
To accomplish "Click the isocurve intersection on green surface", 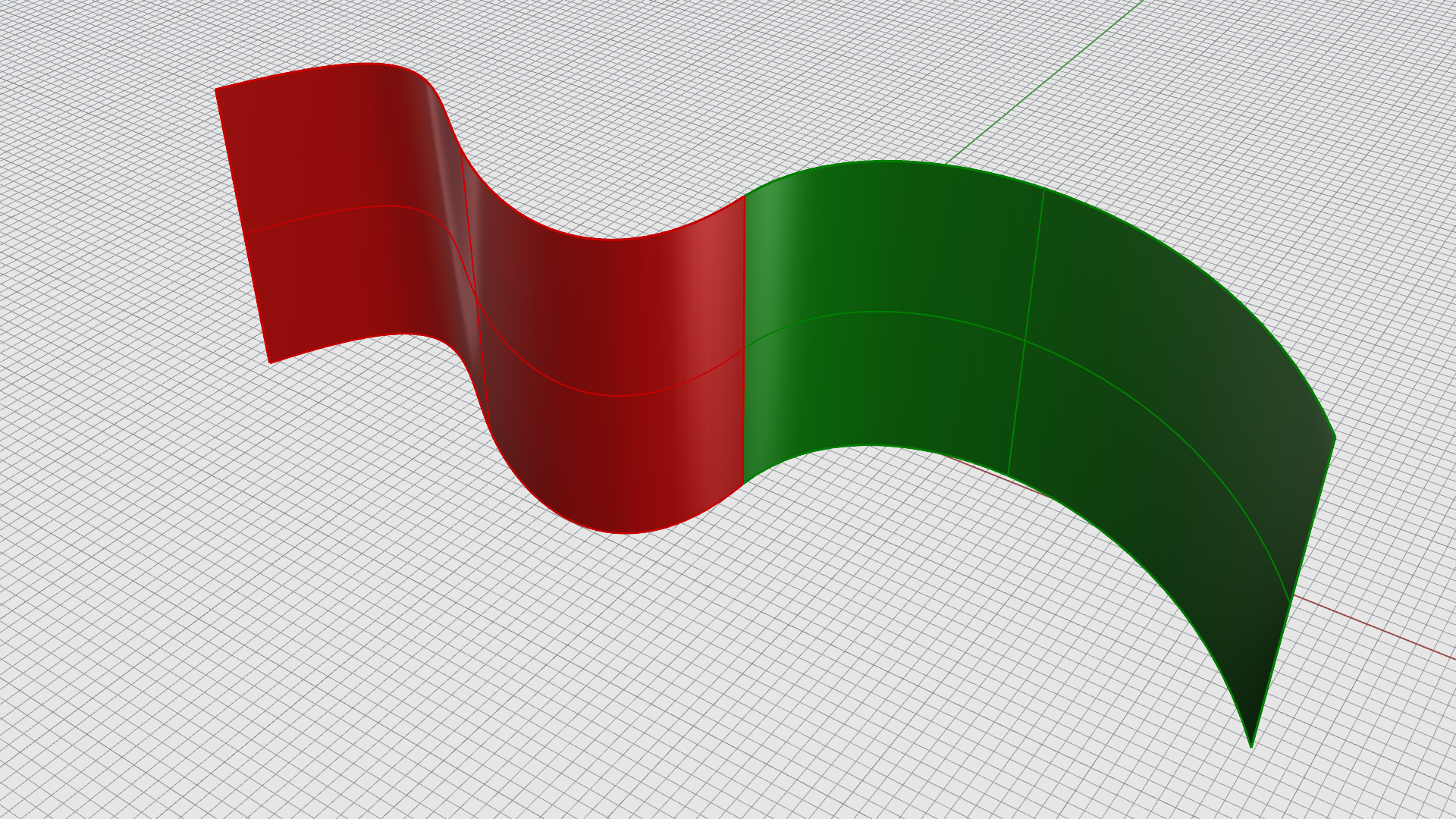I will click(1025, 340).
